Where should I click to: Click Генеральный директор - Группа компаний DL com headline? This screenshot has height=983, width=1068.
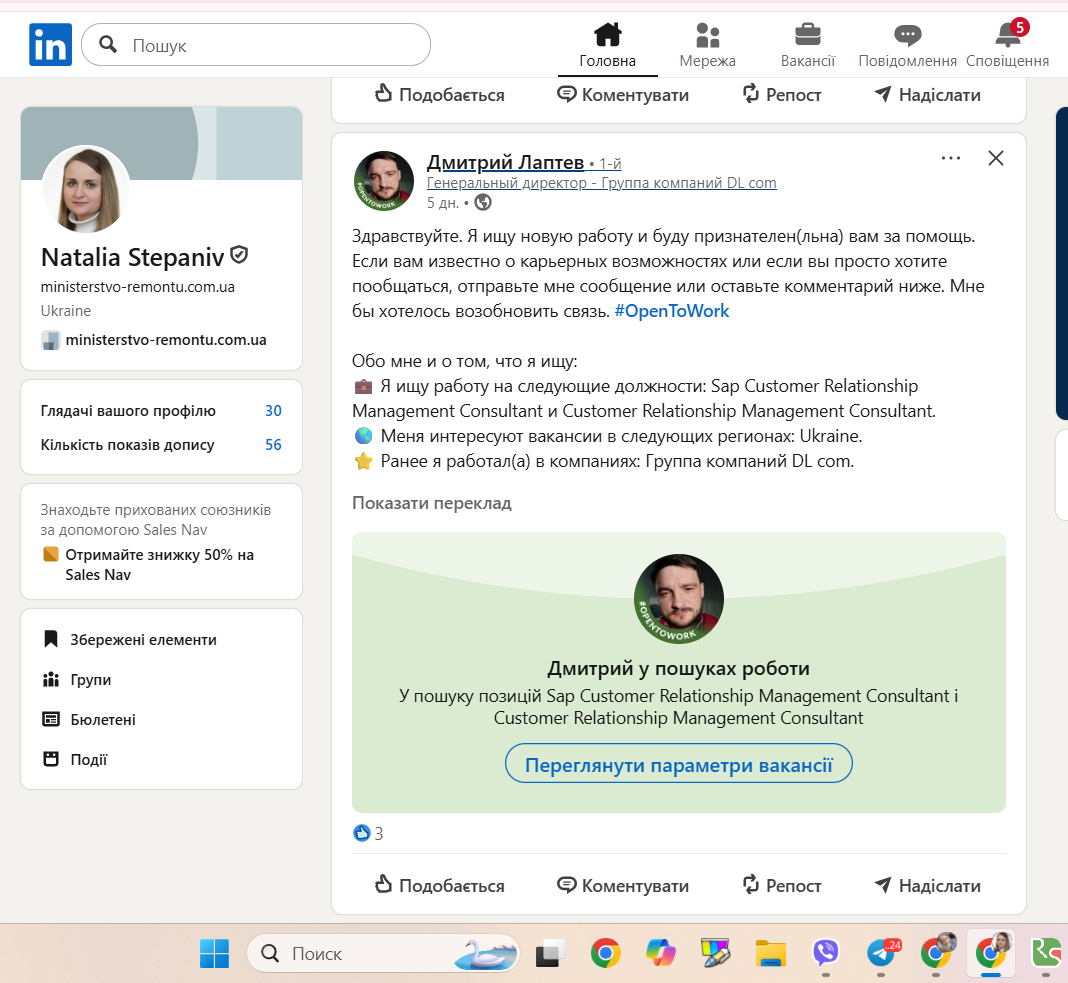[601, 183]
